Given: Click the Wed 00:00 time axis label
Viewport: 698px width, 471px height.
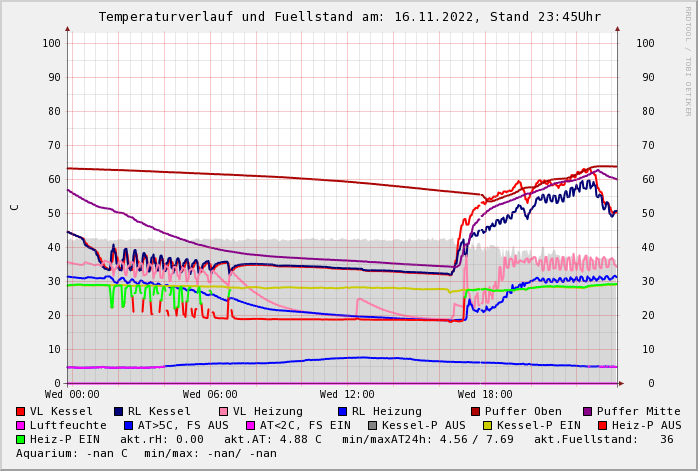Looking at the screenshot, I should 72,395.
